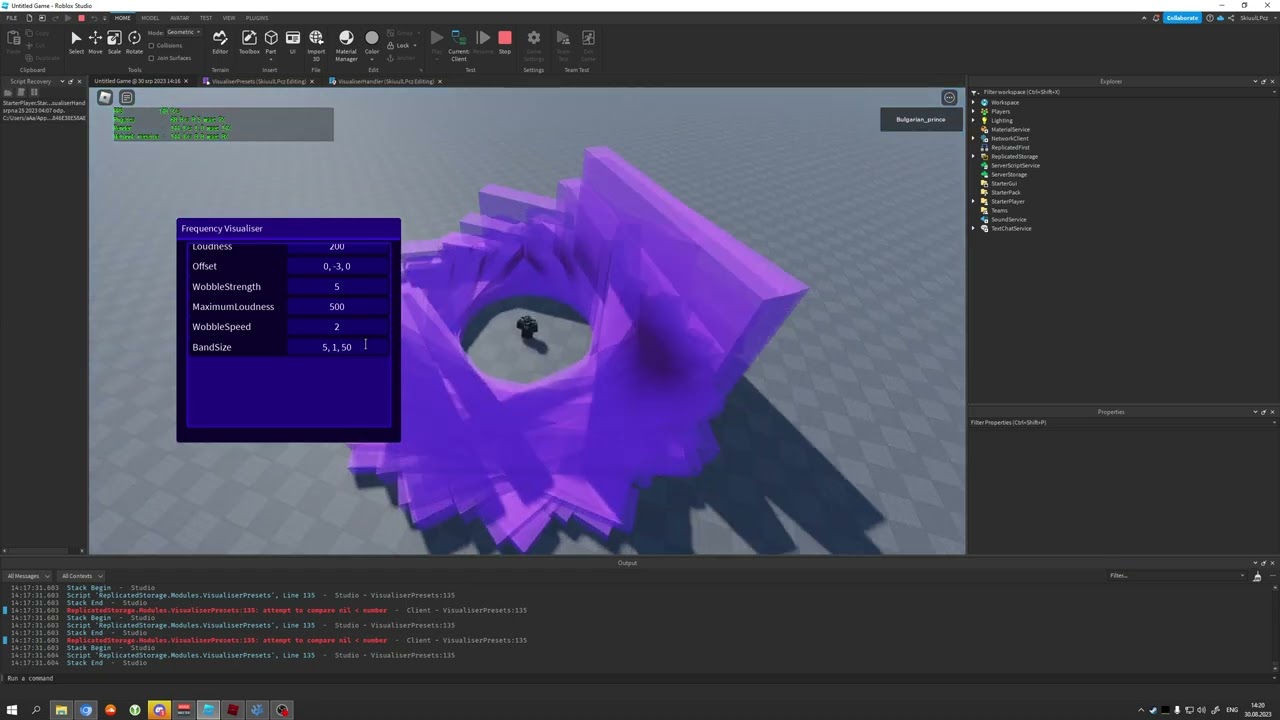Open the All Messages filter dropdown
The width and height of the screenshot is (1280, 720).
tap(26, 576)
